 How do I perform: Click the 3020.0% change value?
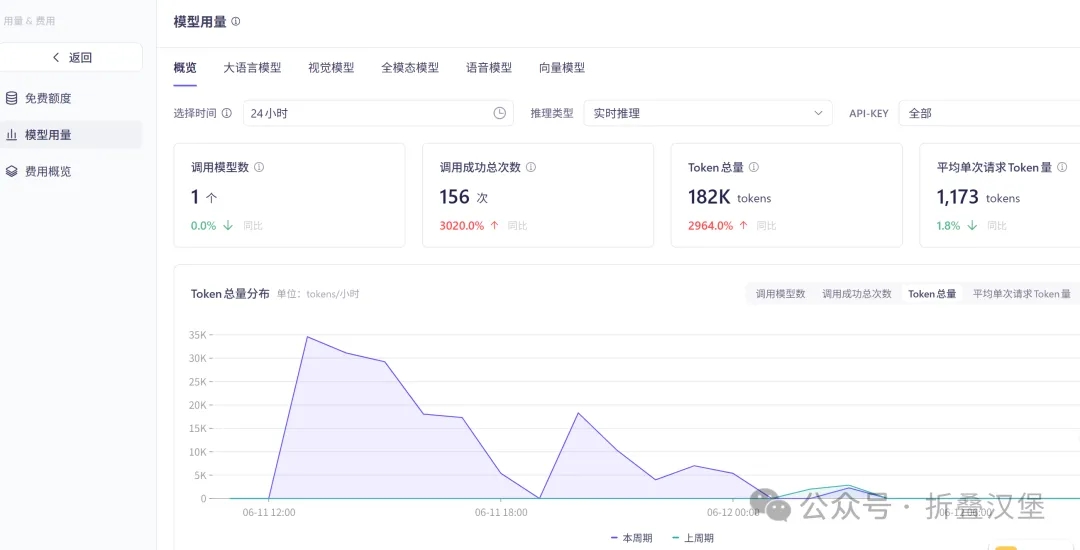click(x=461, y=225)
